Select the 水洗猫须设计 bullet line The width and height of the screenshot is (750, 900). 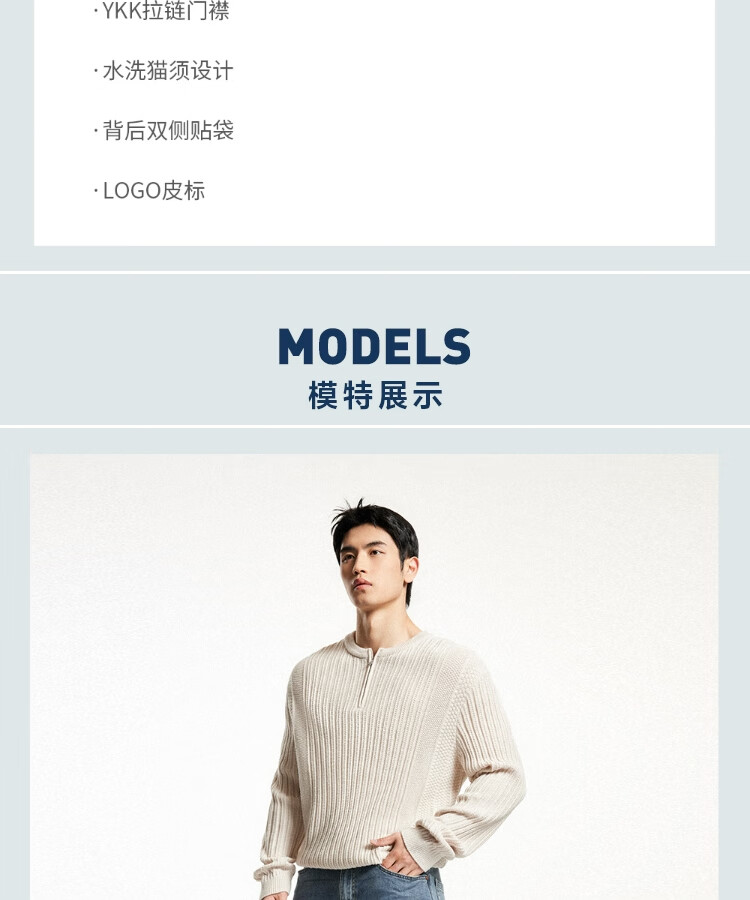point(168,71)
